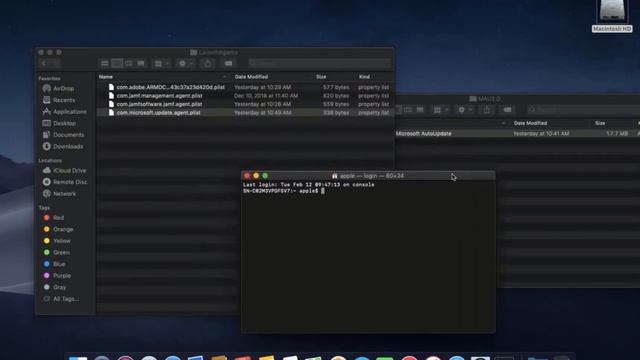Open gear action menu in MAU2.0 toolbar
The image size is (640, 360).
(x=464, y=110)
